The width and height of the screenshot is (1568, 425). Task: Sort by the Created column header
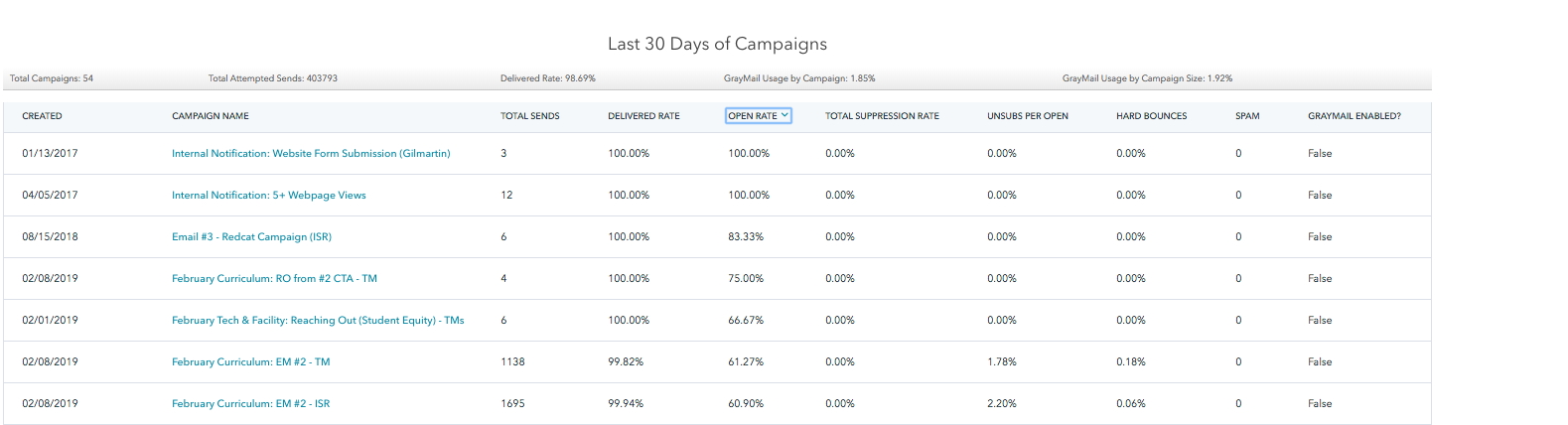pyautogui.click(x=42, y=116)
